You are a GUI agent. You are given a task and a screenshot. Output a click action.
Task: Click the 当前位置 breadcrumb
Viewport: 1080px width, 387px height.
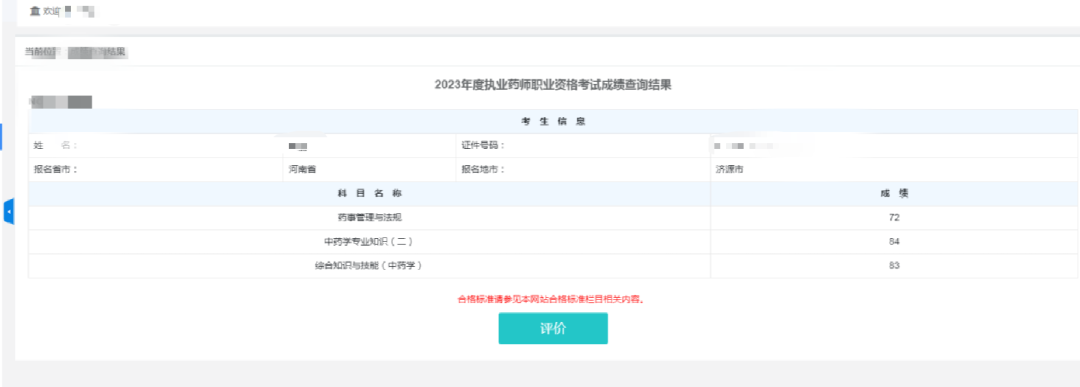coord(76,52)
